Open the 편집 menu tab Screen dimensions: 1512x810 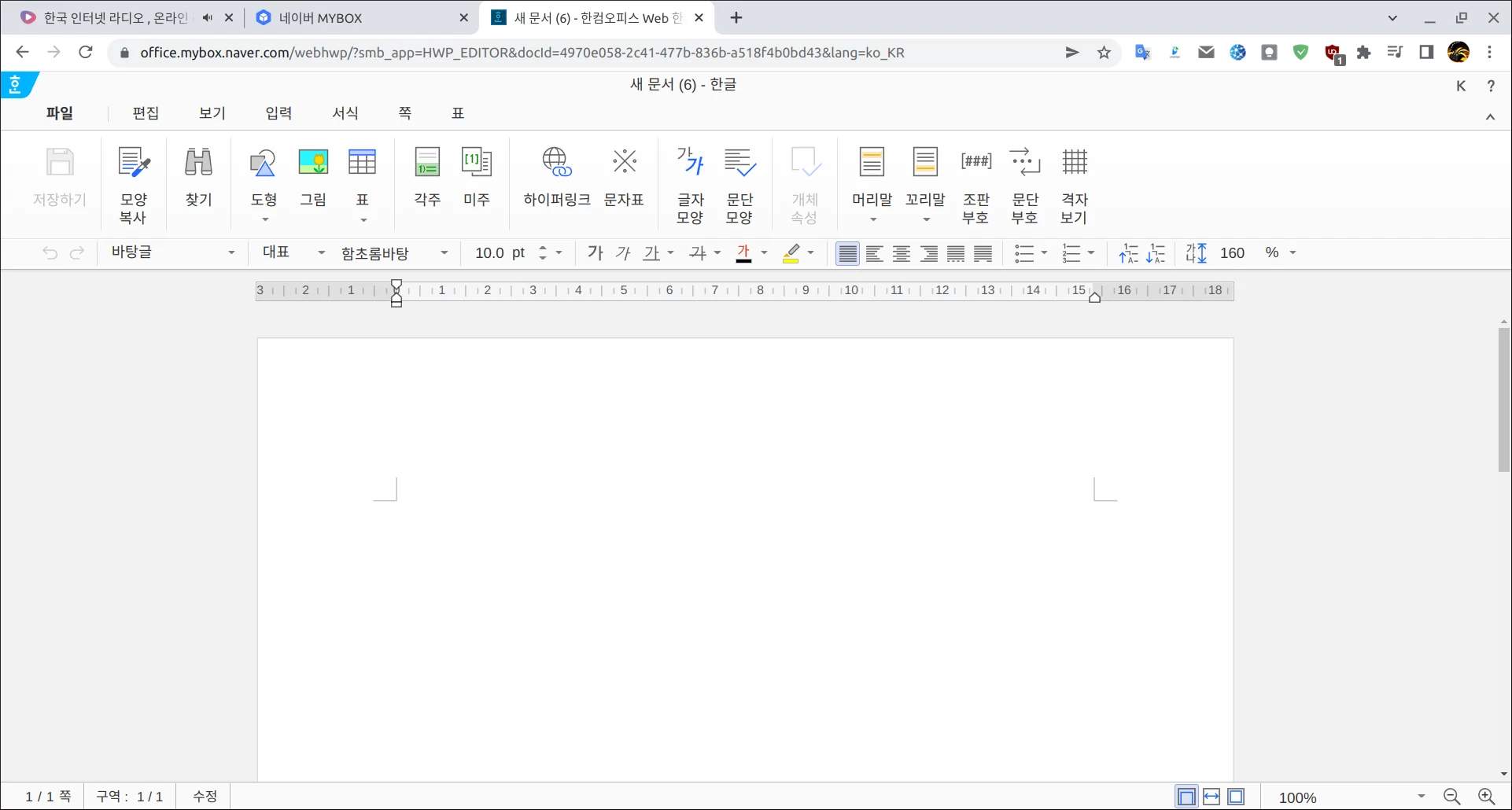[x=146, y=113]
